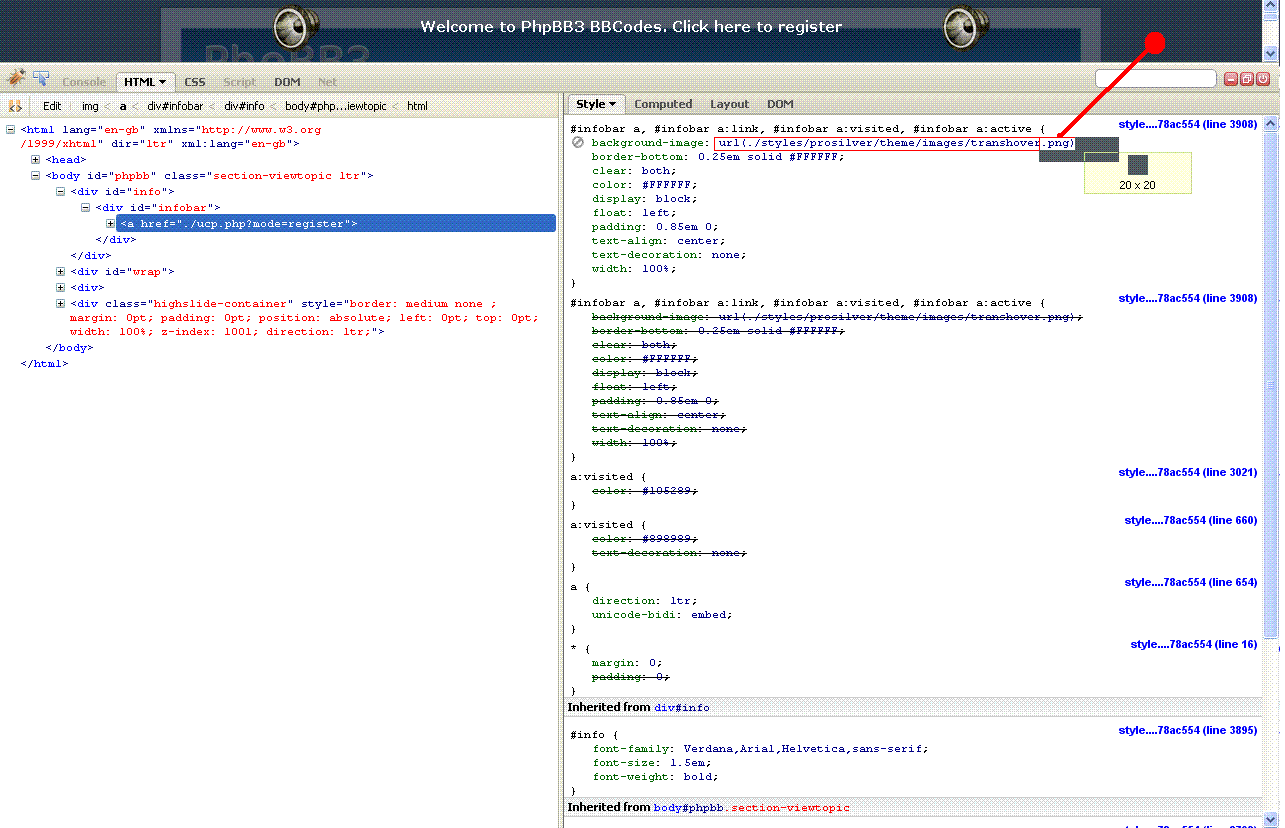This screenshot has height=828, width=1285.
Task: Open the Computed side panel tab
Action: pyautogui.click(x=663, y=104)
